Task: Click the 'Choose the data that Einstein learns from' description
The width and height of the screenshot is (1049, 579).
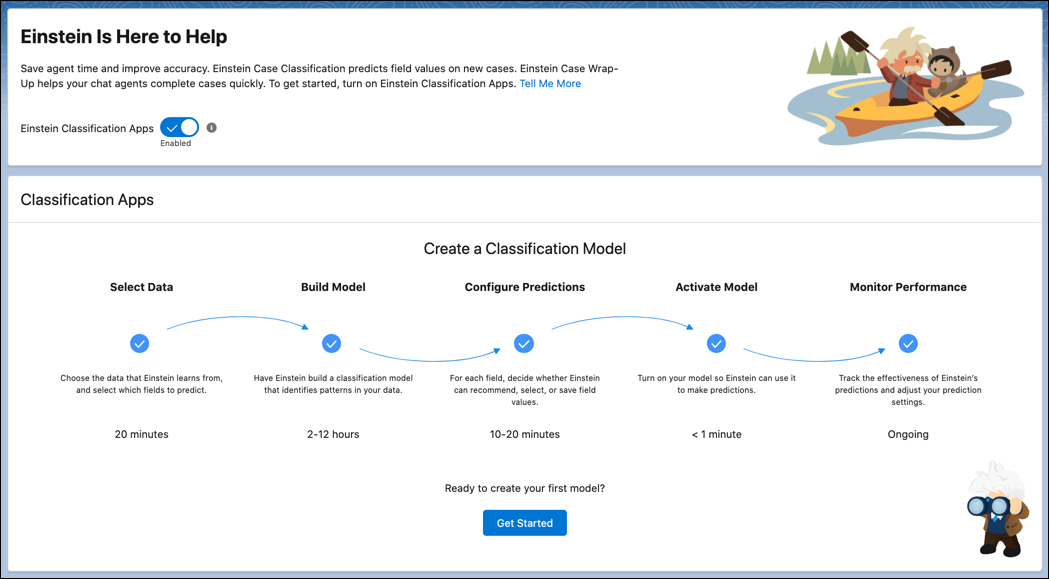Action: (141, 384)
